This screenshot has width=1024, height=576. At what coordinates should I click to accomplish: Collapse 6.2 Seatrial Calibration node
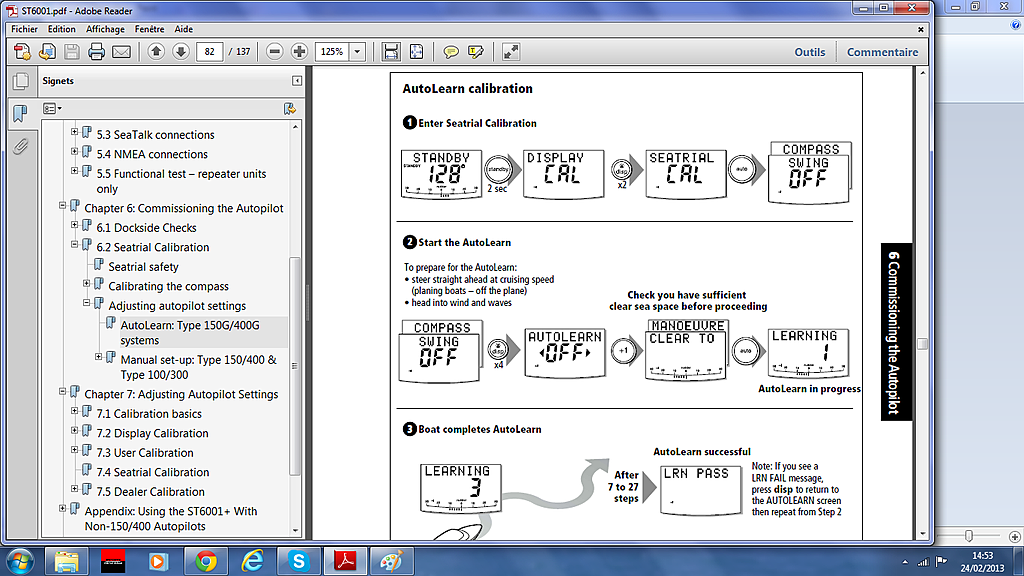[74, 244]
